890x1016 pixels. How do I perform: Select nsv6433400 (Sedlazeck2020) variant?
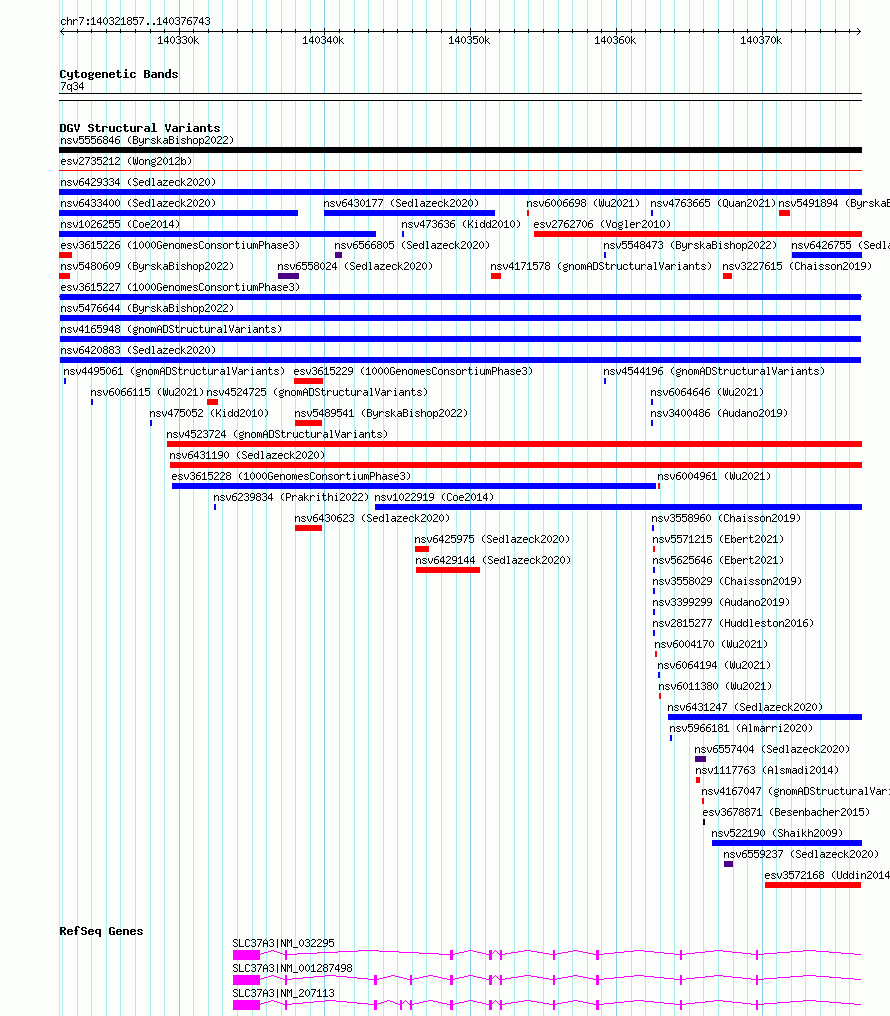click(138, 203)
